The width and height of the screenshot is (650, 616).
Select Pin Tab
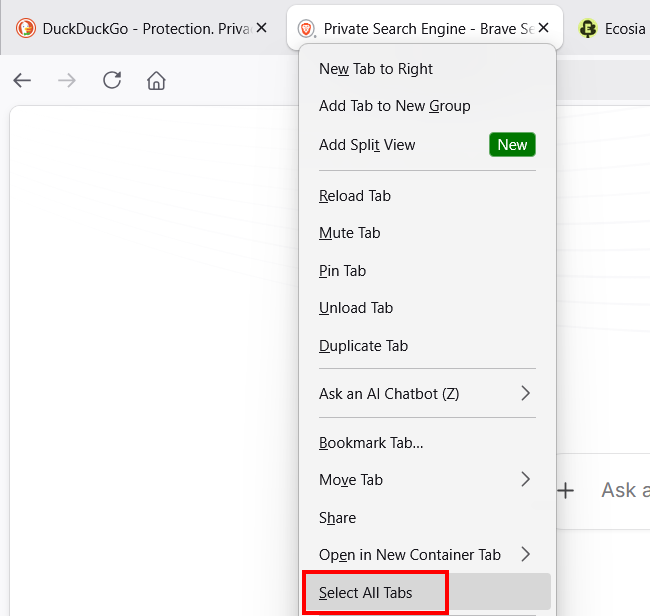[427, 271]
